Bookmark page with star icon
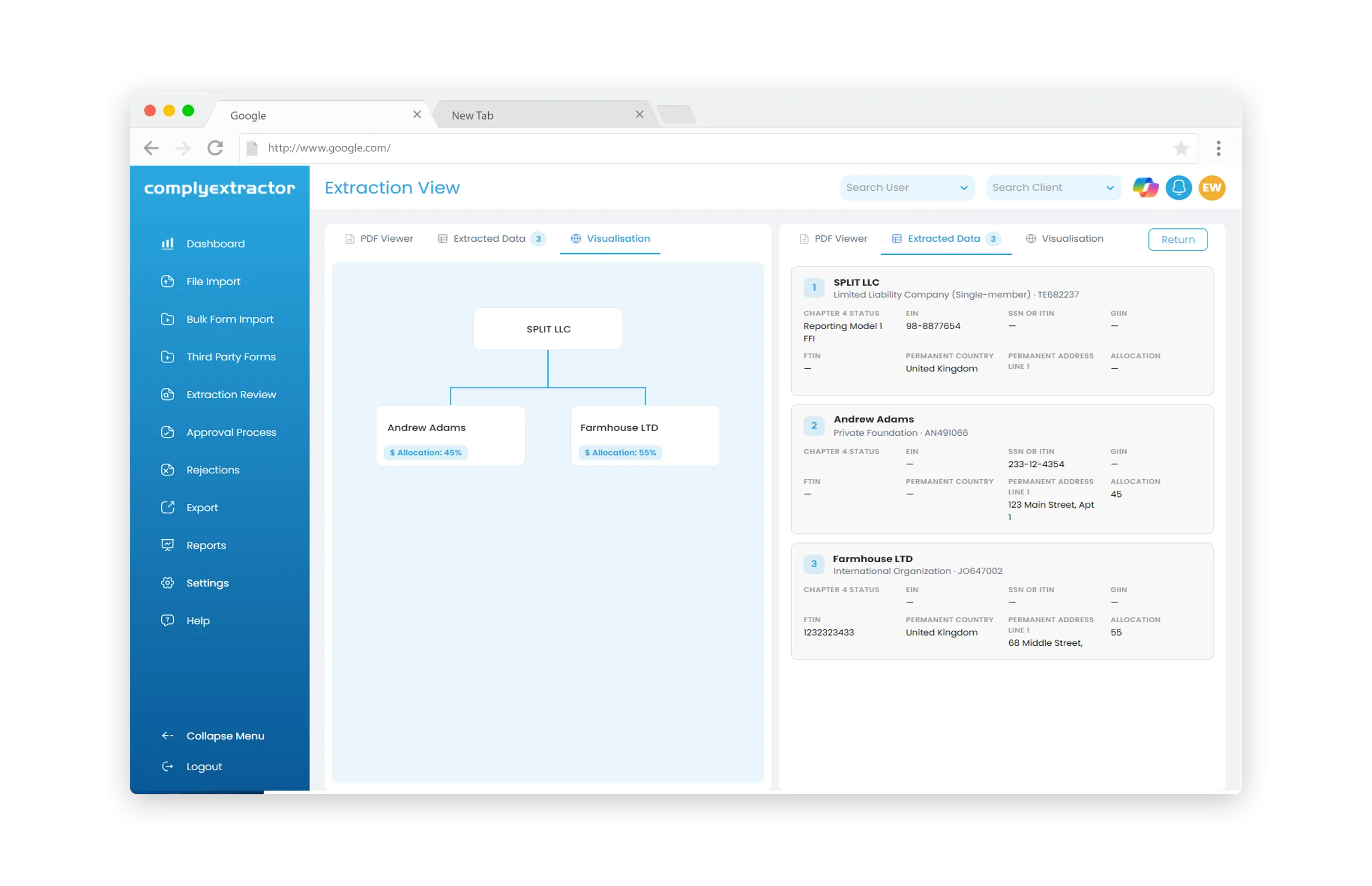This screenshot has height=886, width=1372. pyautogui.click(x=1181, y=148)
